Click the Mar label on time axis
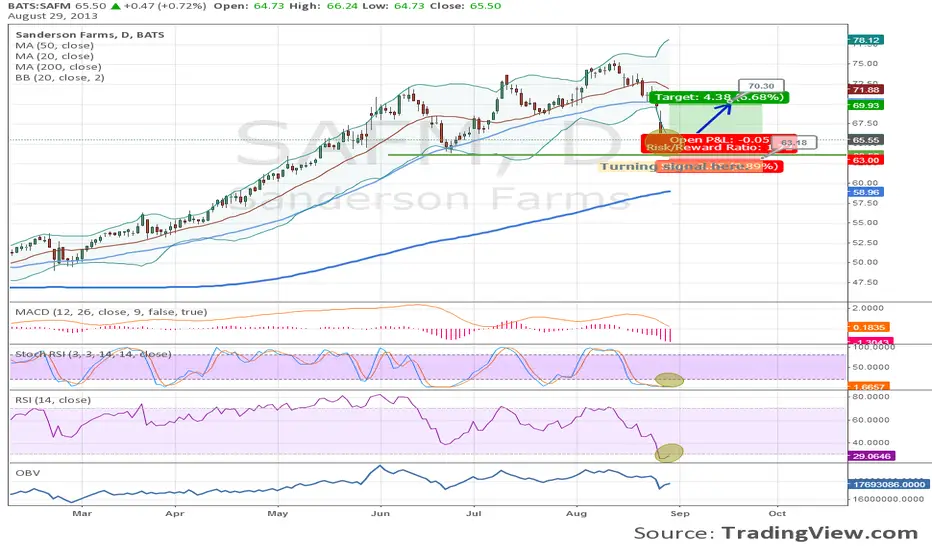Image resolution: width=932 pixels, height=550 pixels. pyautogui.click(x=82, y=513)
